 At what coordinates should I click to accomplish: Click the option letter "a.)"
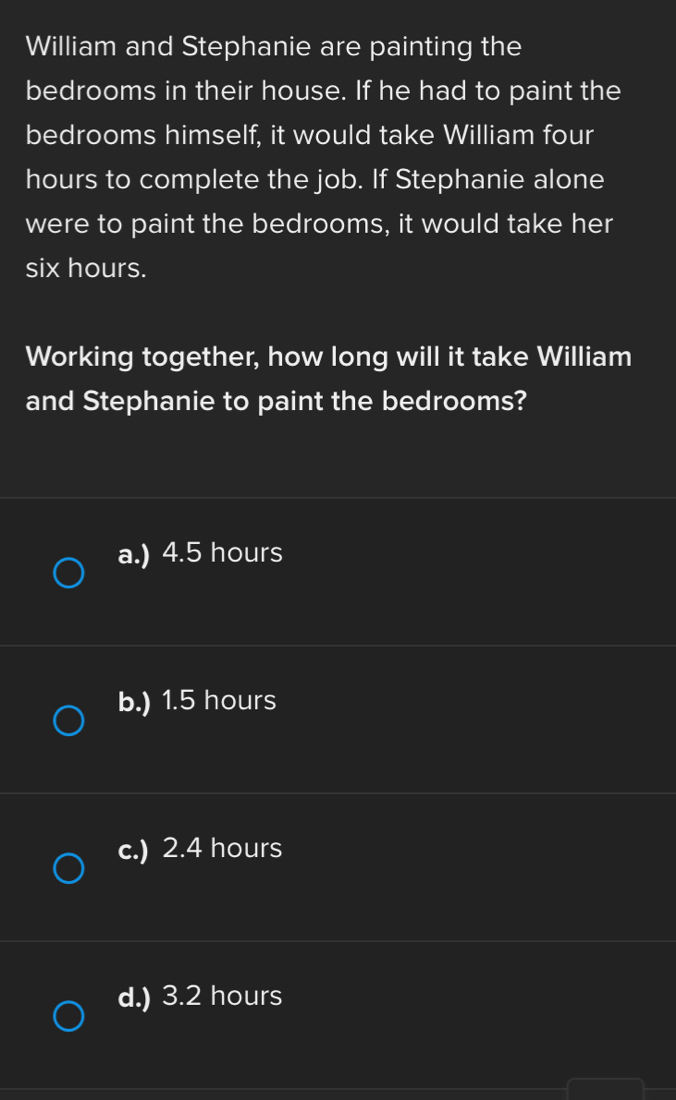[133, 554]
